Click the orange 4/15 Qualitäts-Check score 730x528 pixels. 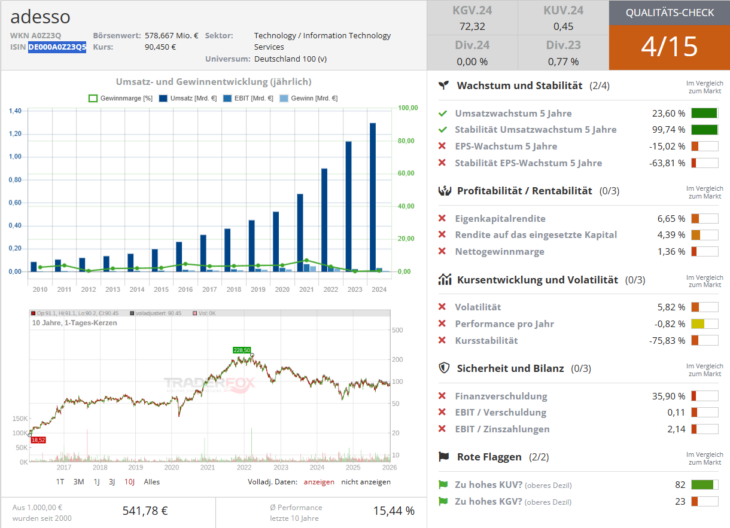(668, 46)
